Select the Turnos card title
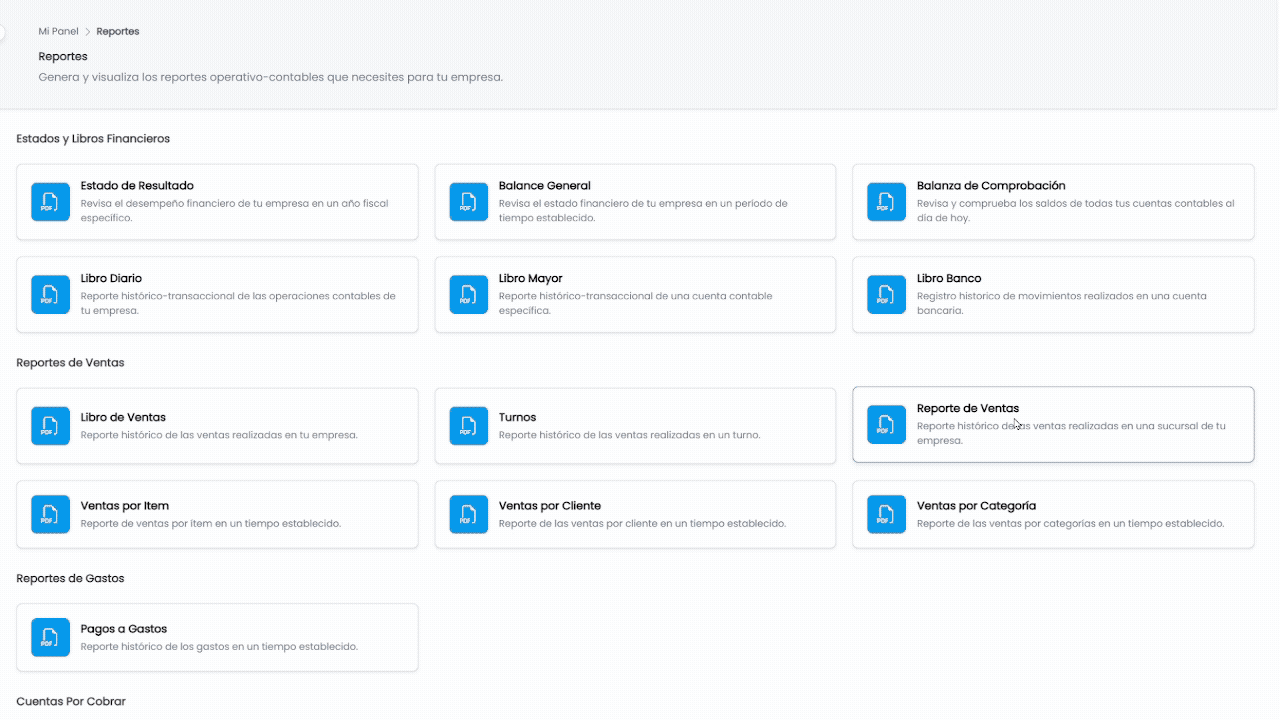Screen dimensions: 1280x720 (x=518, y=417)
